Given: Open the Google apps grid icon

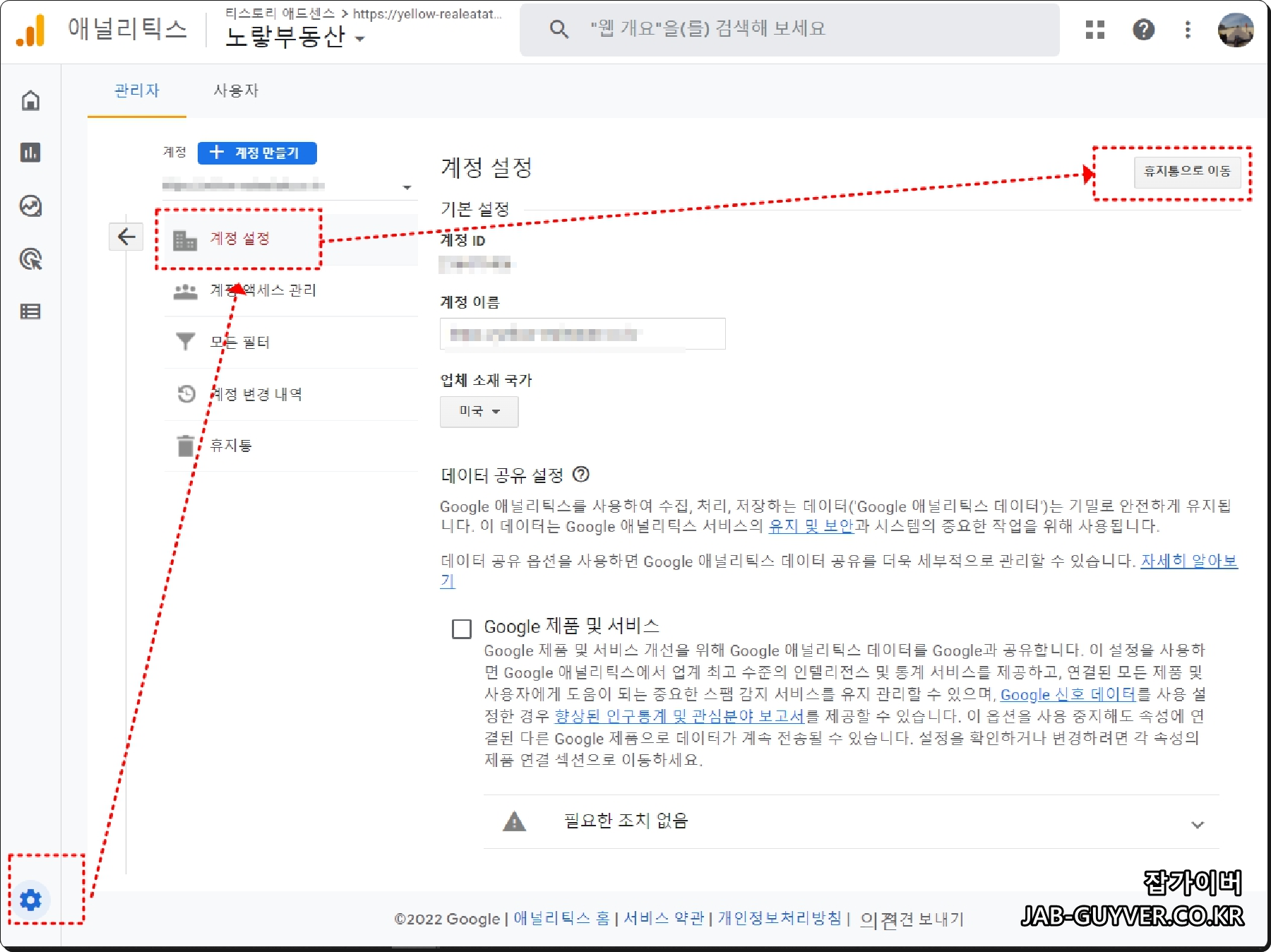Looking at the screenshot, I should (1094, 30).
